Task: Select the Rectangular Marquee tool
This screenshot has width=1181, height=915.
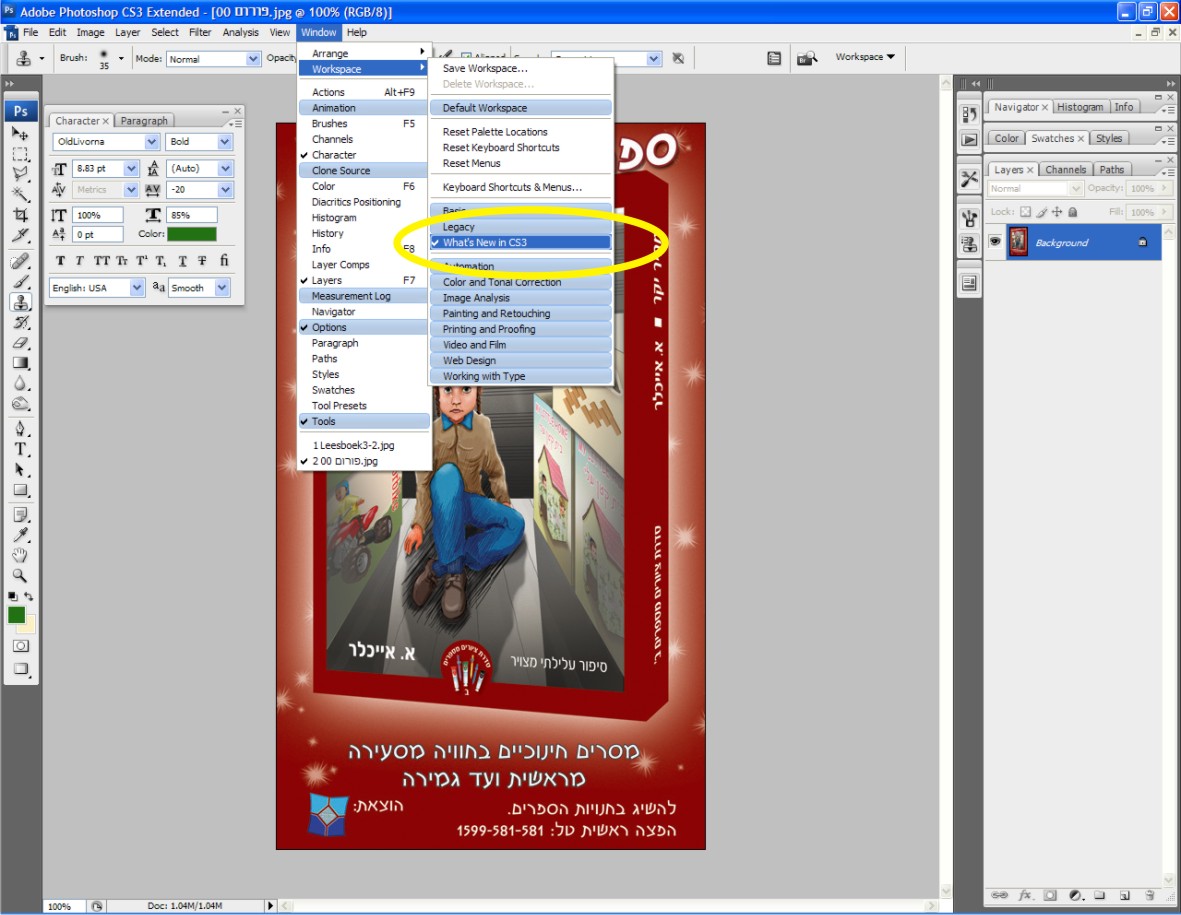Action: [20, 154]
